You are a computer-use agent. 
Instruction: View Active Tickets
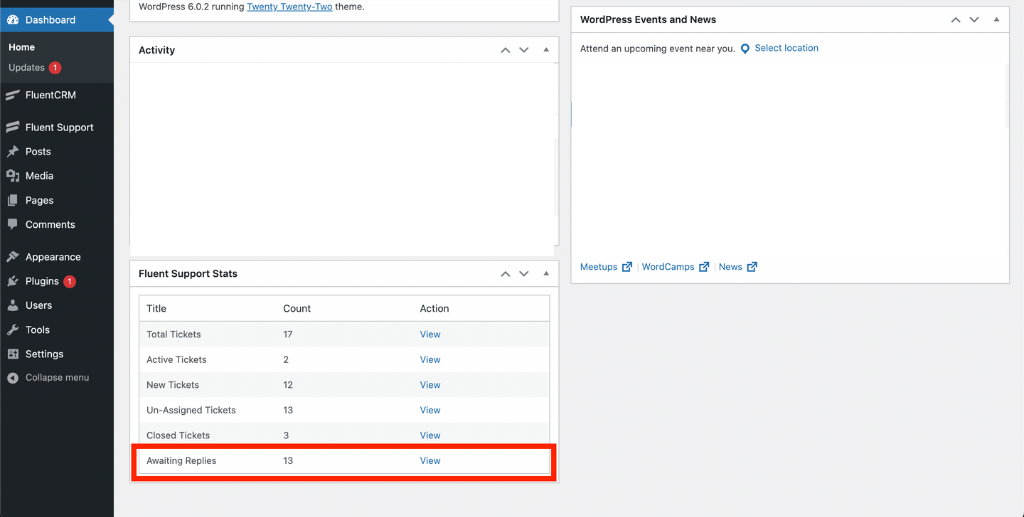click(x=430, y=360)
